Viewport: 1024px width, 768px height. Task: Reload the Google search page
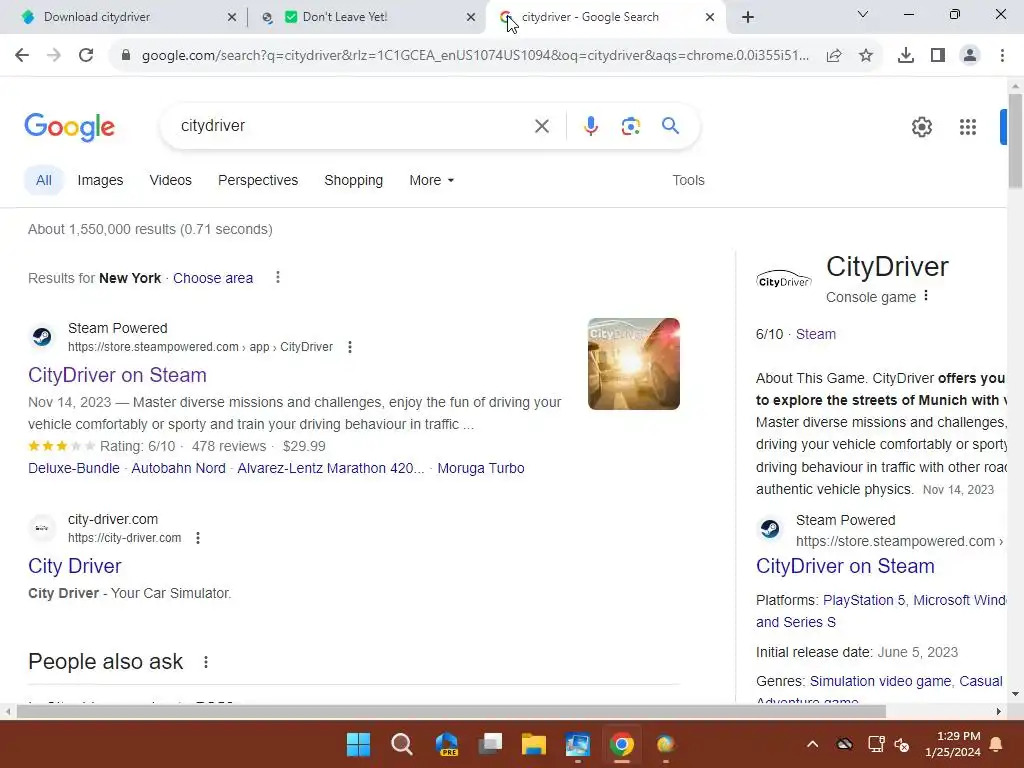[86, 56]
